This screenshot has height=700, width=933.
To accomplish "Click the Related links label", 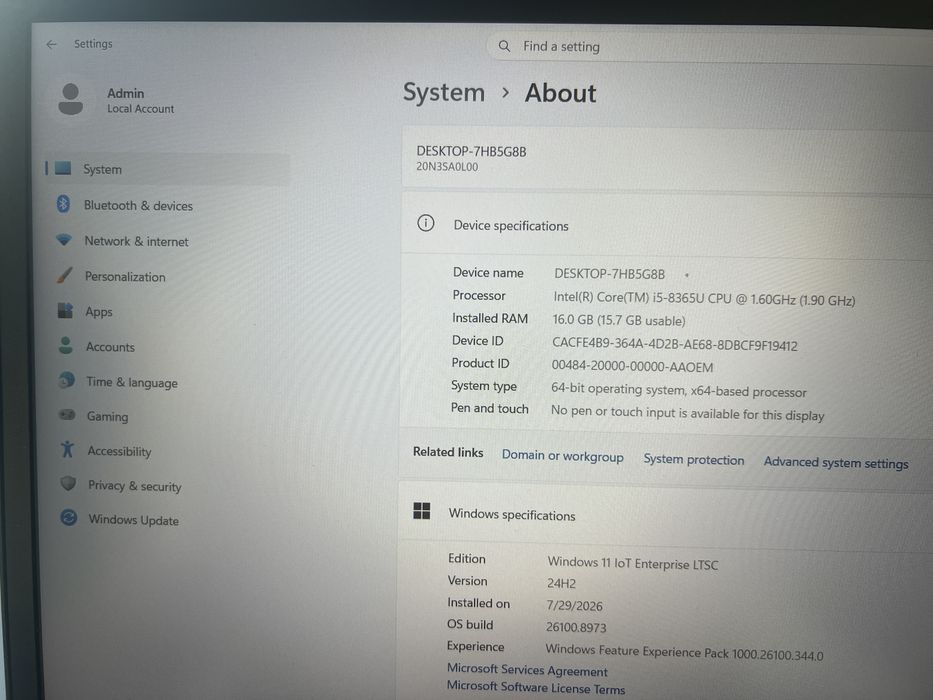I will point(448,452).
